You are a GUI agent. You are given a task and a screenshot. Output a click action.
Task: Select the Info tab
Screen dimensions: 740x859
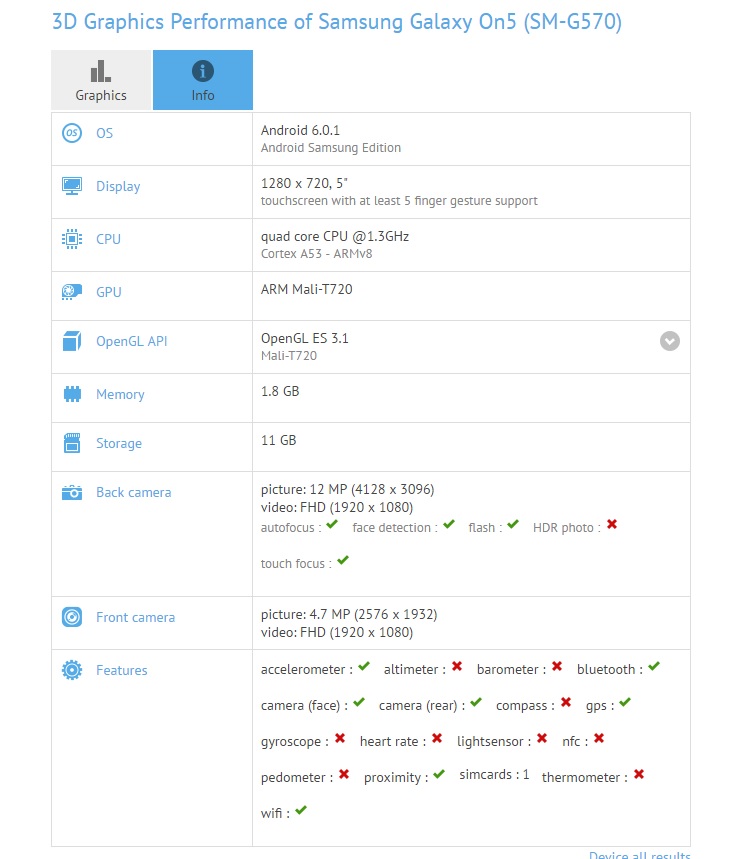(203, 80)
